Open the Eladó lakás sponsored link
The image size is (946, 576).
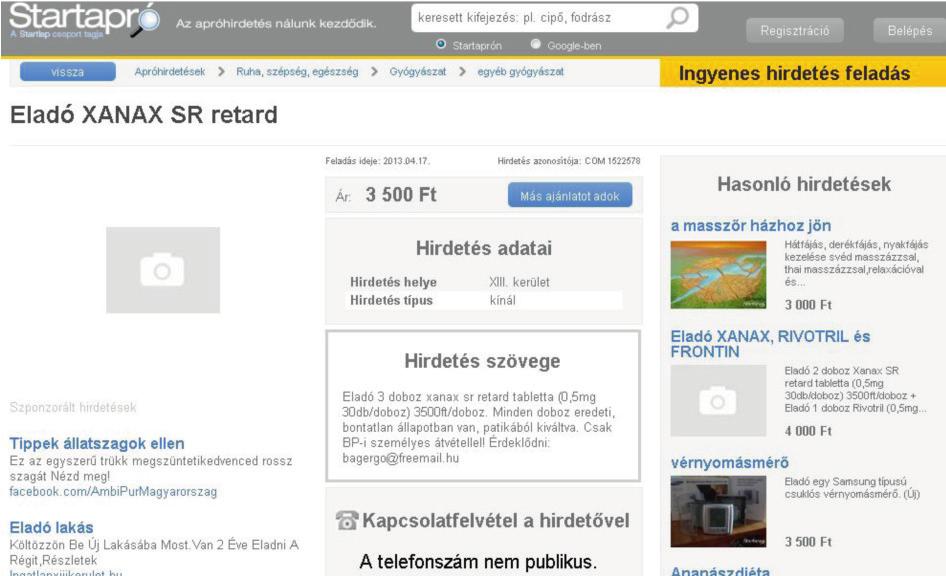click(x=51, y=528)
